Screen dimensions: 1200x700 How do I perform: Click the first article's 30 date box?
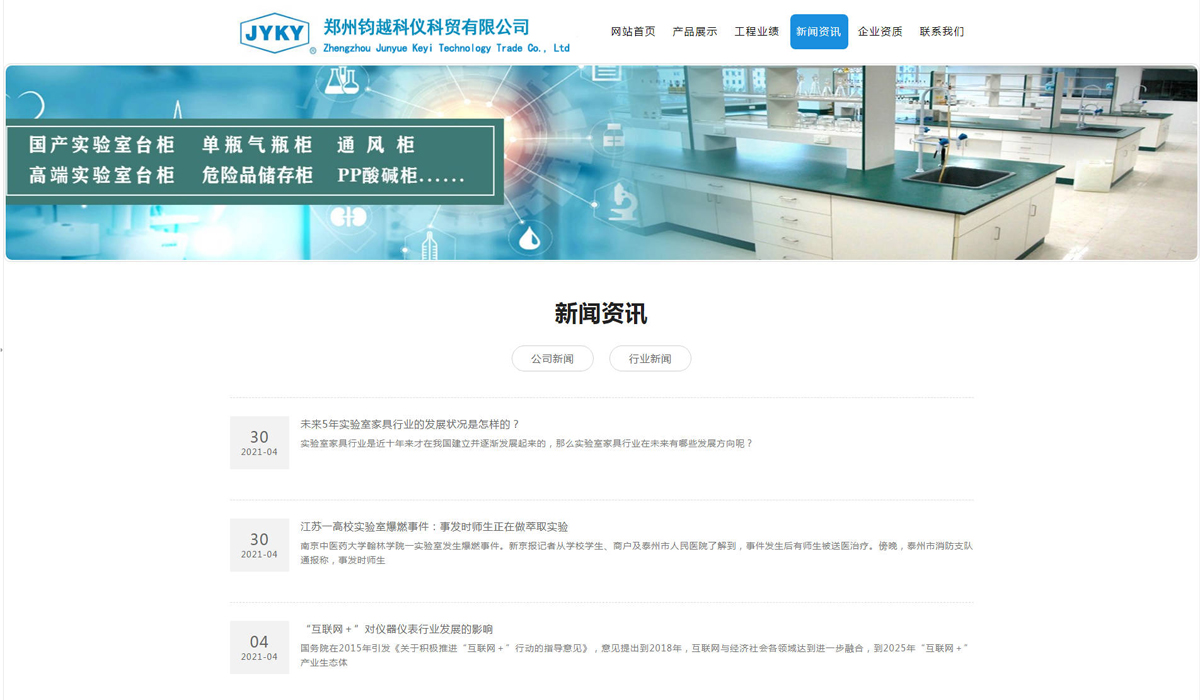tap(259, 442)
